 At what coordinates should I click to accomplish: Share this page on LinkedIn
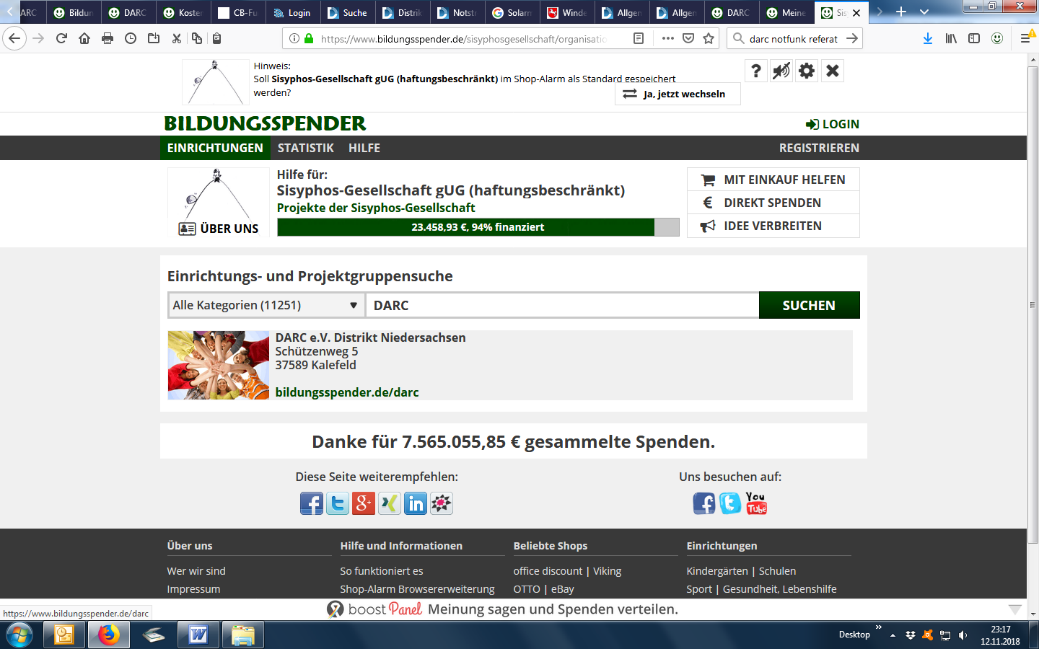[415, 504]
